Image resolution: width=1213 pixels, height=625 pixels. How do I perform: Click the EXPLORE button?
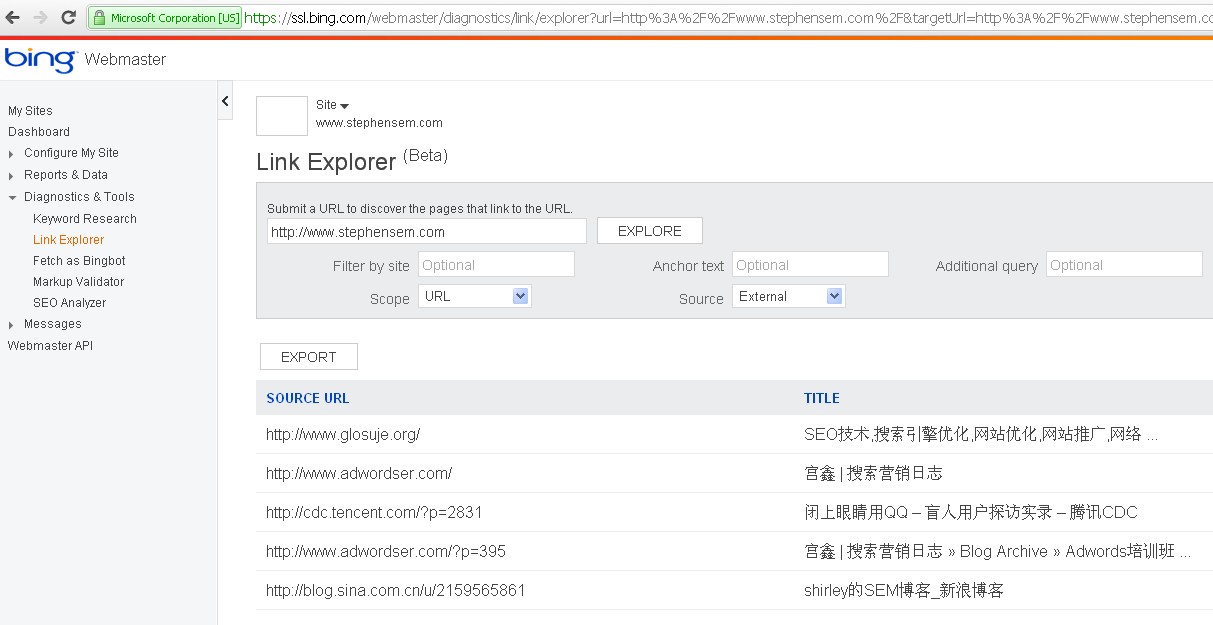coord(650,231)
